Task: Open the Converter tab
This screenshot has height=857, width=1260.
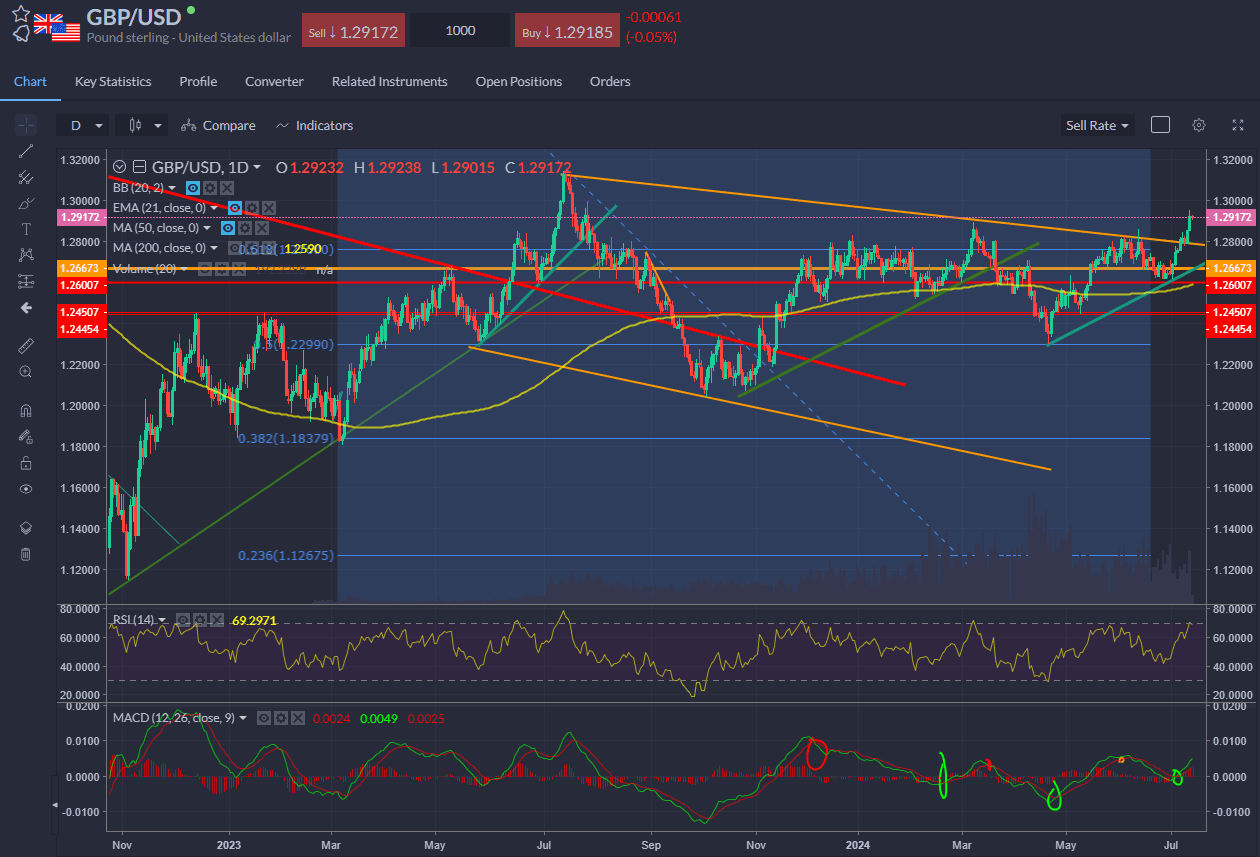Action: pos(274,81)
